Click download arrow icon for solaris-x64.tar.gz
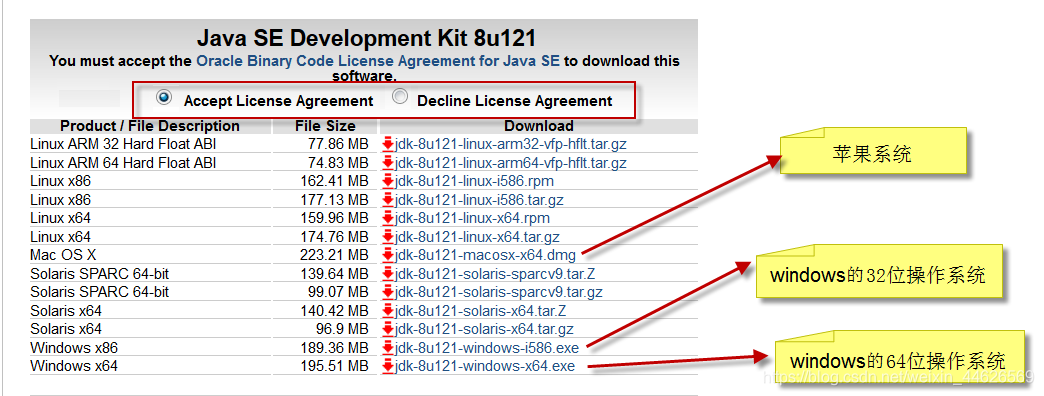The width and height of the screenshot is (1044, 396). (388, 329)
